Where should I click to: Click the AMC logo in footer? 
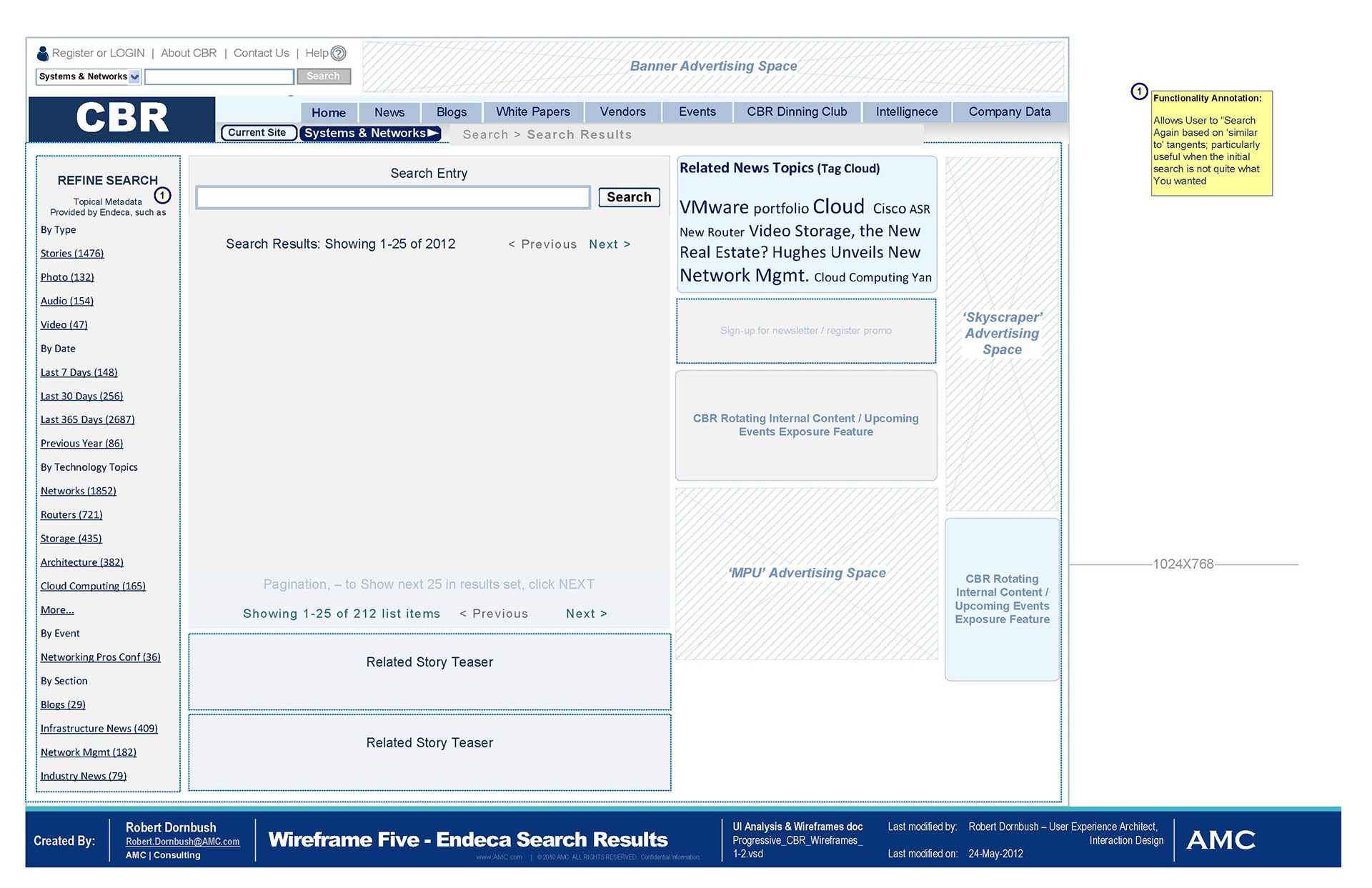pos(1221,840)
